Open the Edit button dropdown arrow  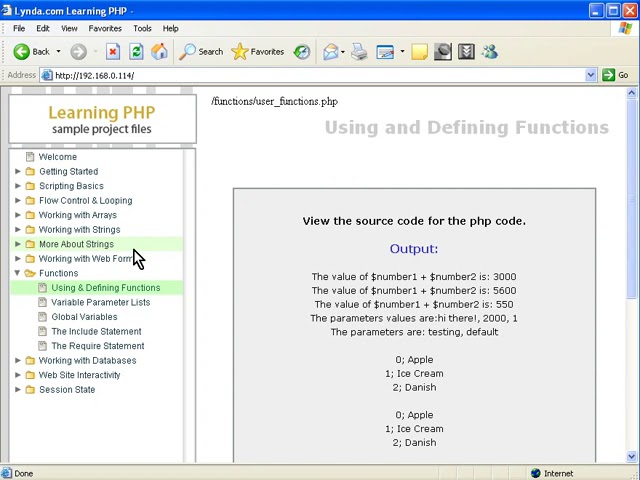click(402, 51)
